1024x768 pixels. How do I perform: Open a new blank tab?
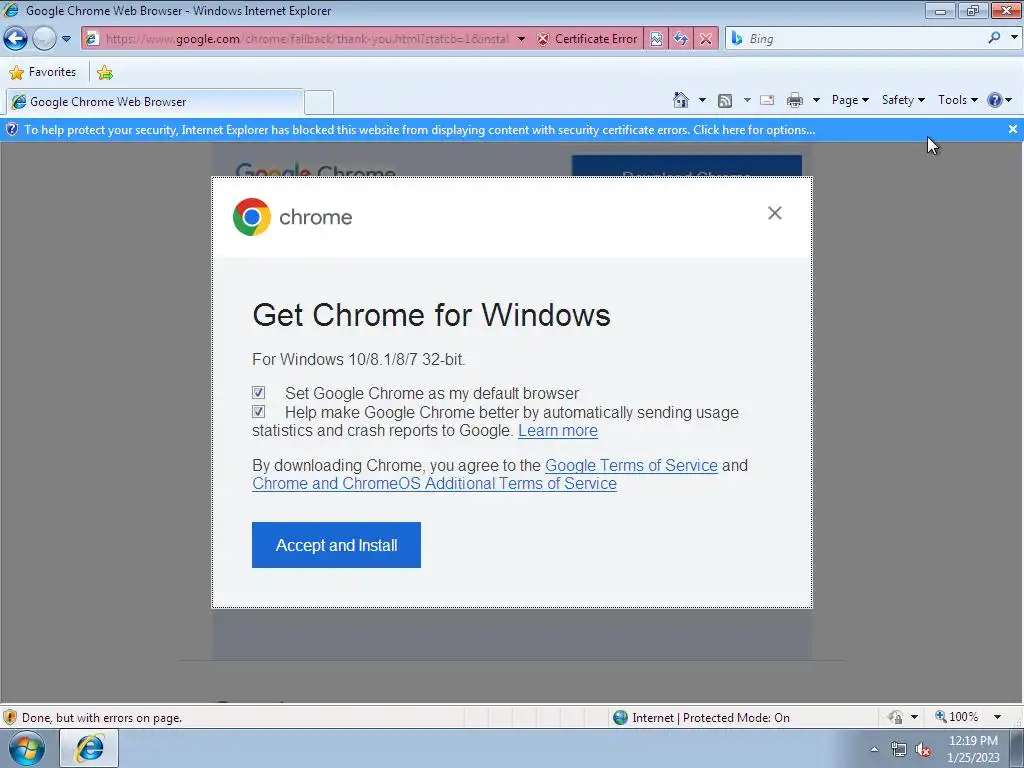pos(319,103)
